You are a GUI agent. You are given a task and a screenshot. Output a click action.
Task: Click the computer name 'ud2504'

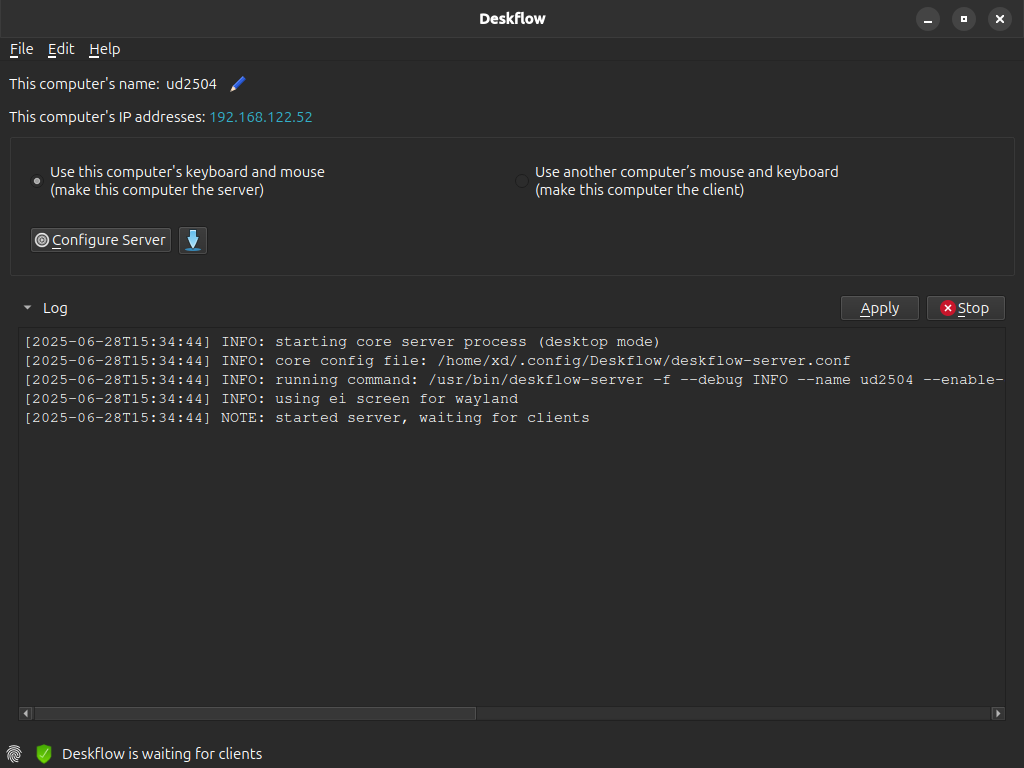click(191, 84)
